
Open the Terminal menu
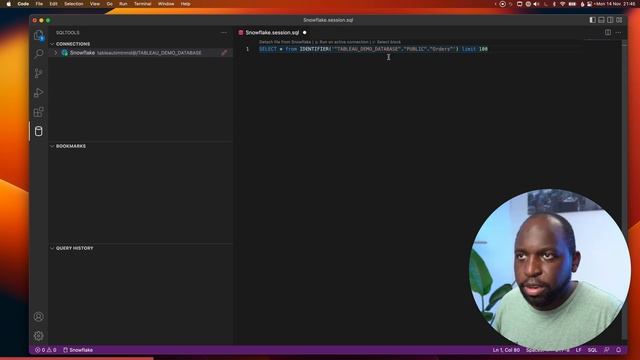[142, 4]
